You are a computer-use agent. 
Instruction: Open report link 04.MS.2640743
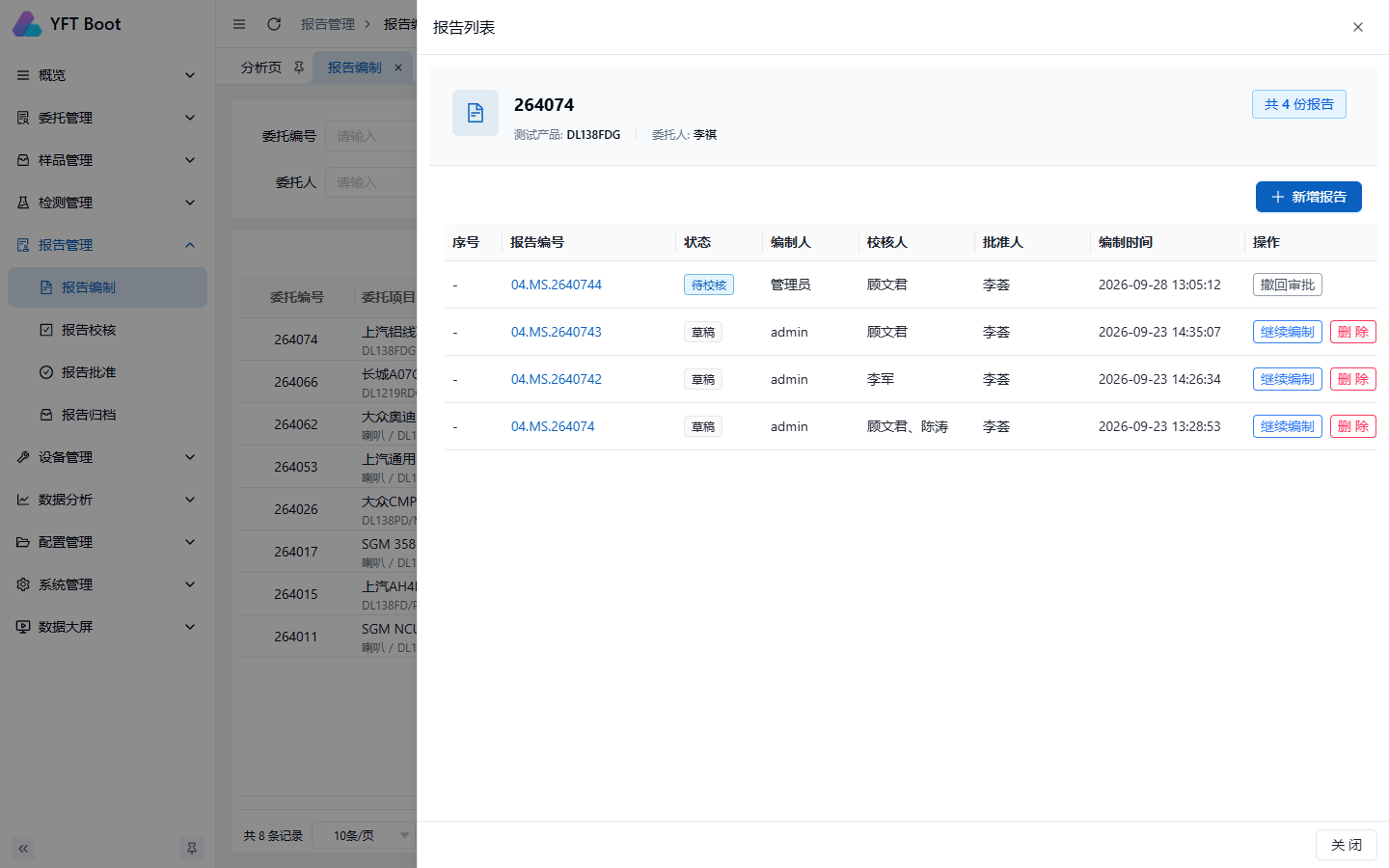[x=557, y=332]
